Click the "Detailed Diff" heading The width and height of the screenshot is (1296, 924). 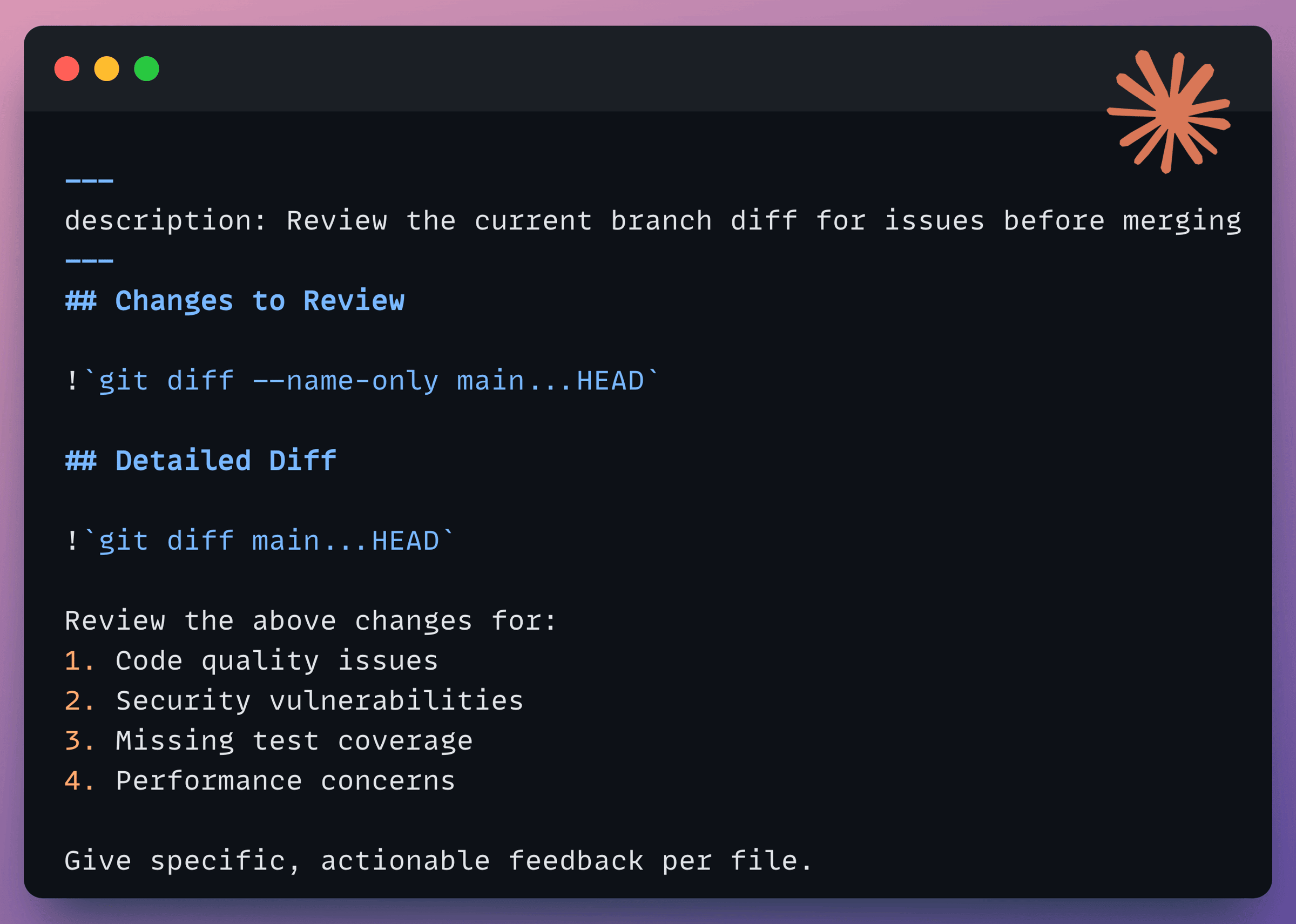[x=225, y=461]
